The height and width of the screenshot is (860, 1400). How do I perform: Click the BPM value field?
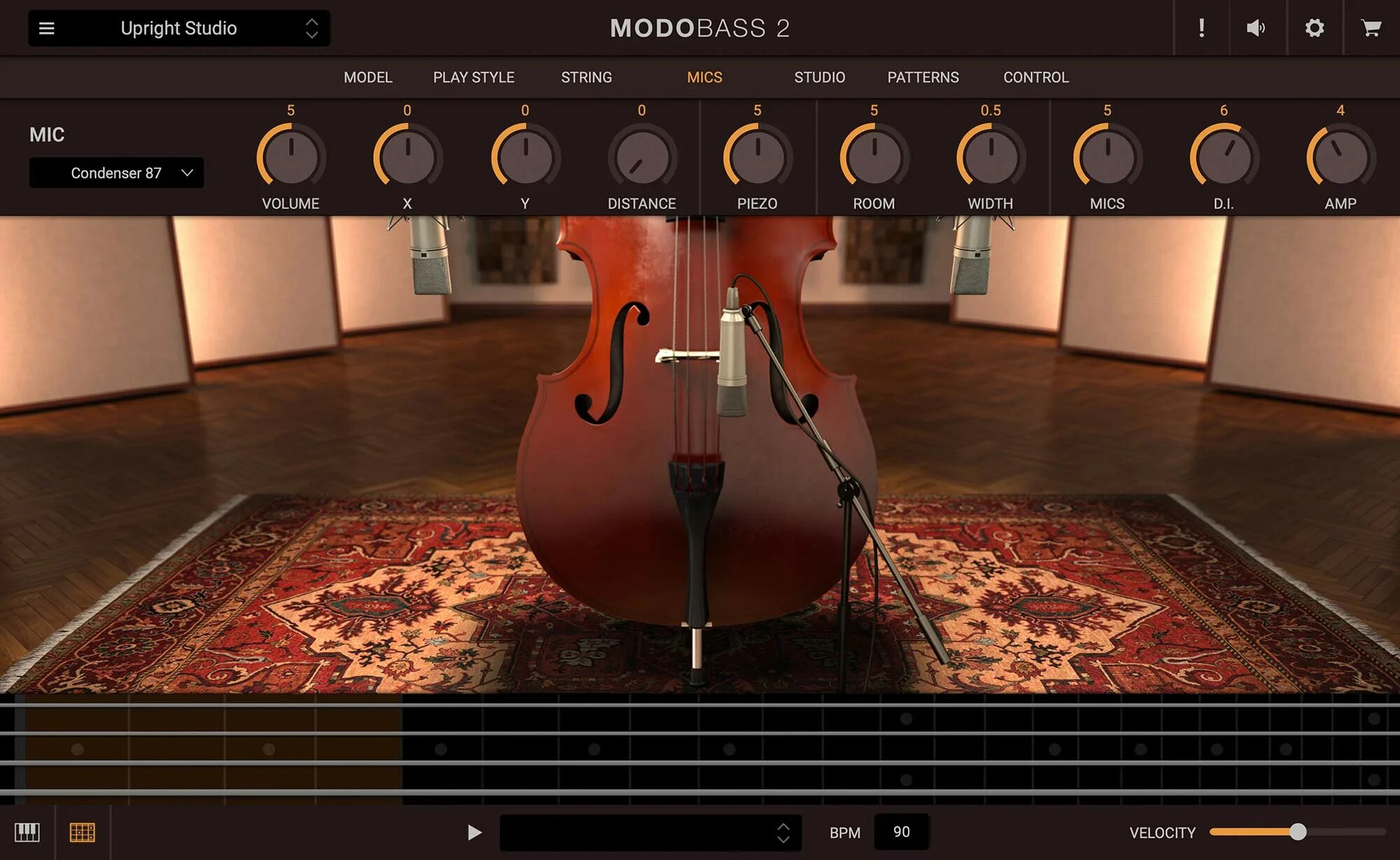point(902,833)
